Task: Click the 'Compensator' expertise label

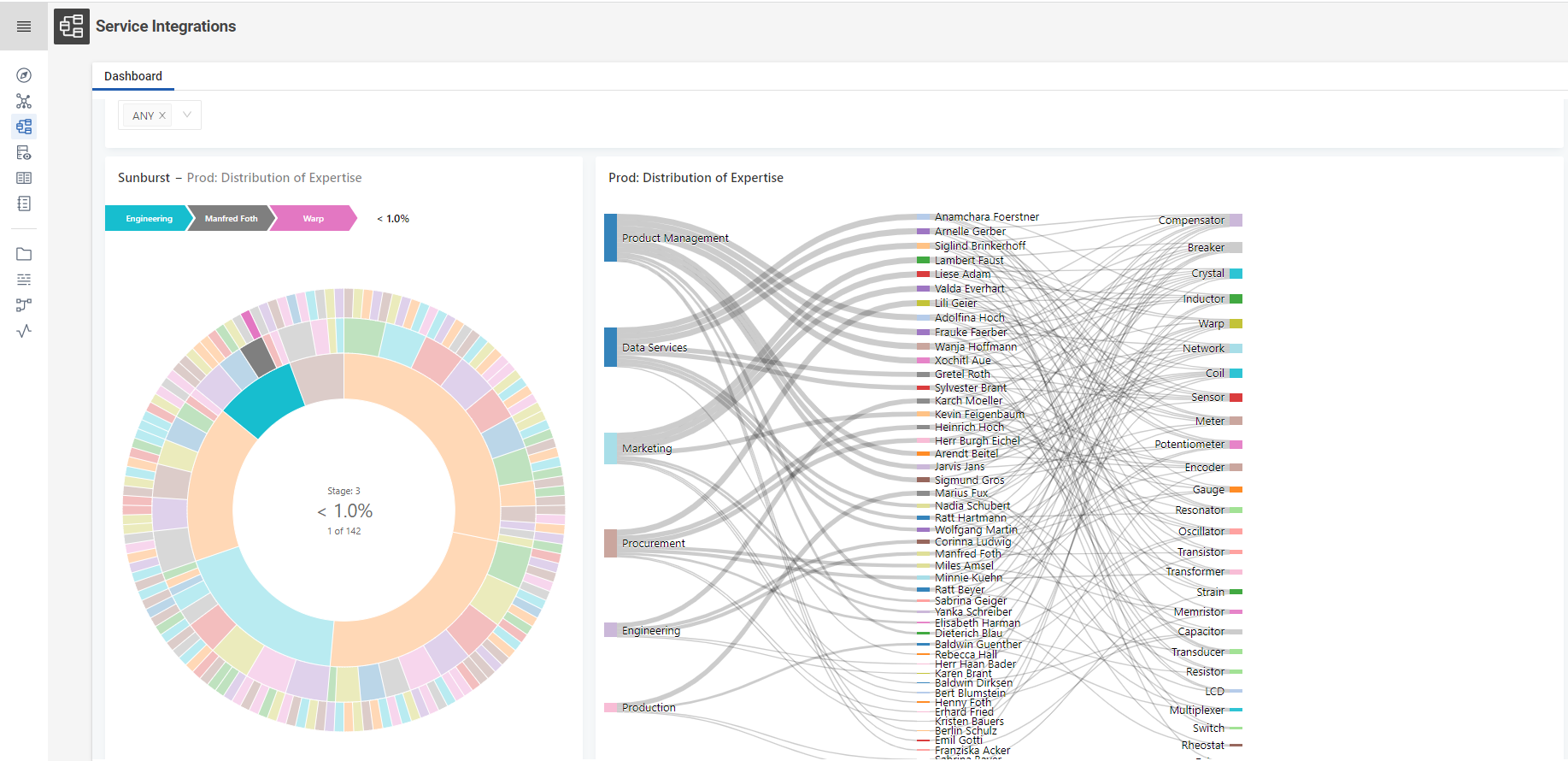Action: pyautogui.click(x=1191, y=220)
